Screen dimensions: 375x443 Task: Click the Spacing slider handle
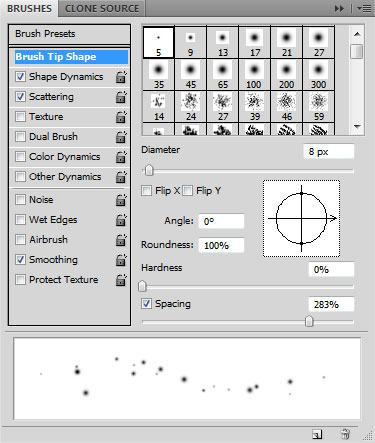point(309,321)
